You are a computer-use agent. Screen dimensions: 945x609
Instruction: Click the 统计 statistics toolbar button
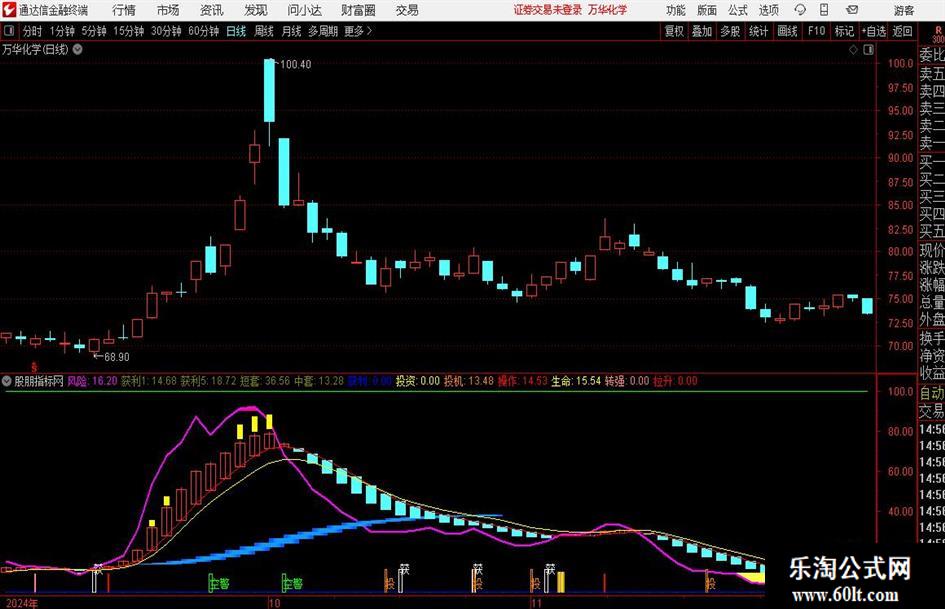coord(758,31)
